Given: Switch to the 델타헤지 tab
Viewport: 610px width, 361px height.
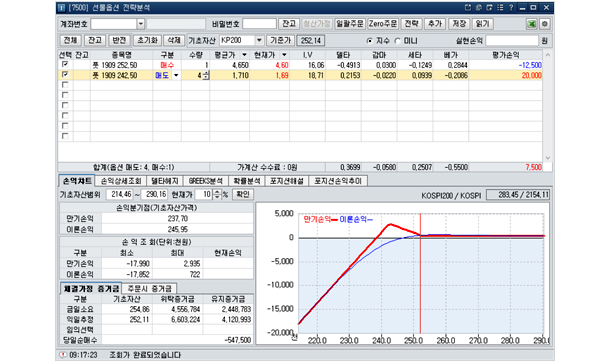Looking at the screenshot, I should point(165,181).
